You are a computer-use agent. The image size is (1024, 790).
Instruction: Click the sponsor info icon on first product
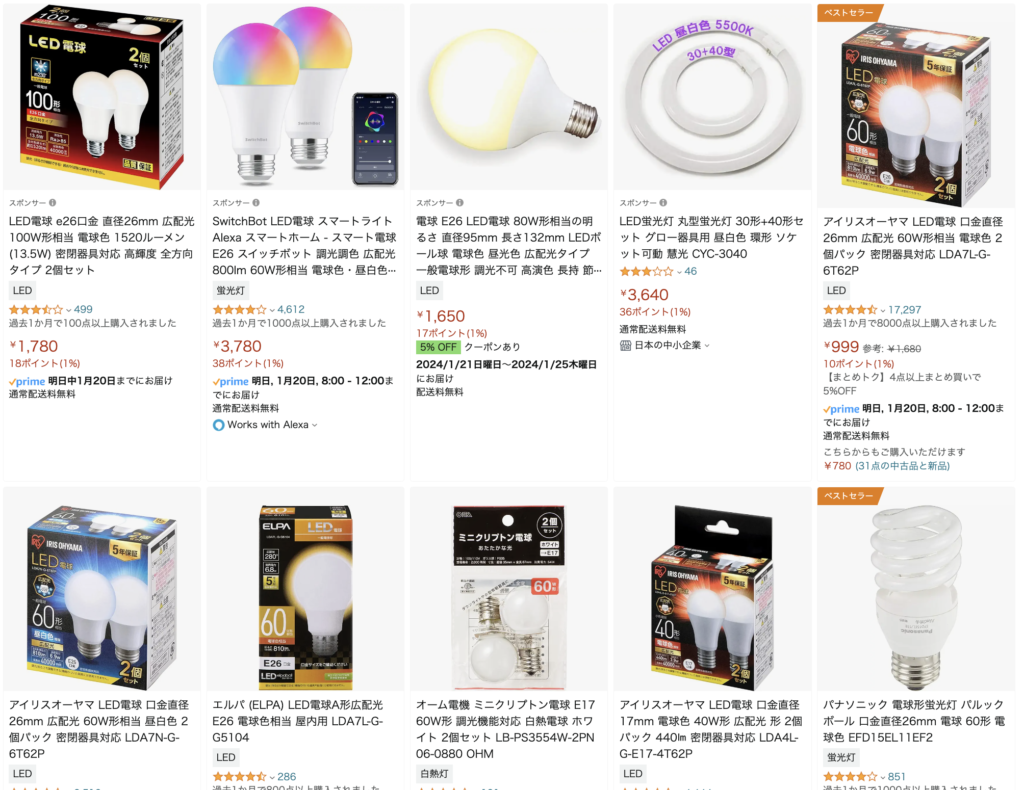pyautogui.click(x=52, y=202)
